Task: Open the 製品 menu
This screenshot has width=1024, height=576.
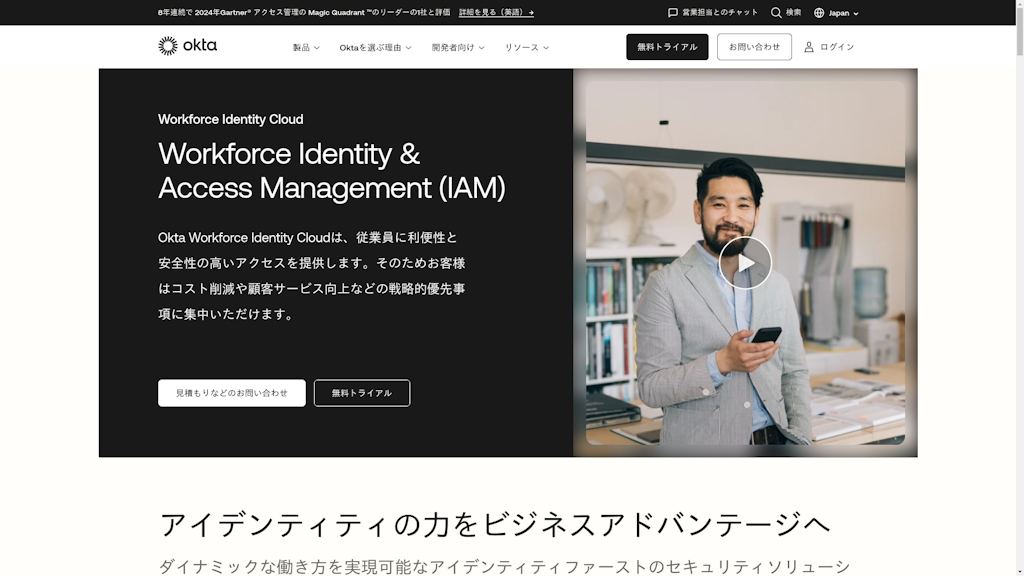Action: point(305,46)
